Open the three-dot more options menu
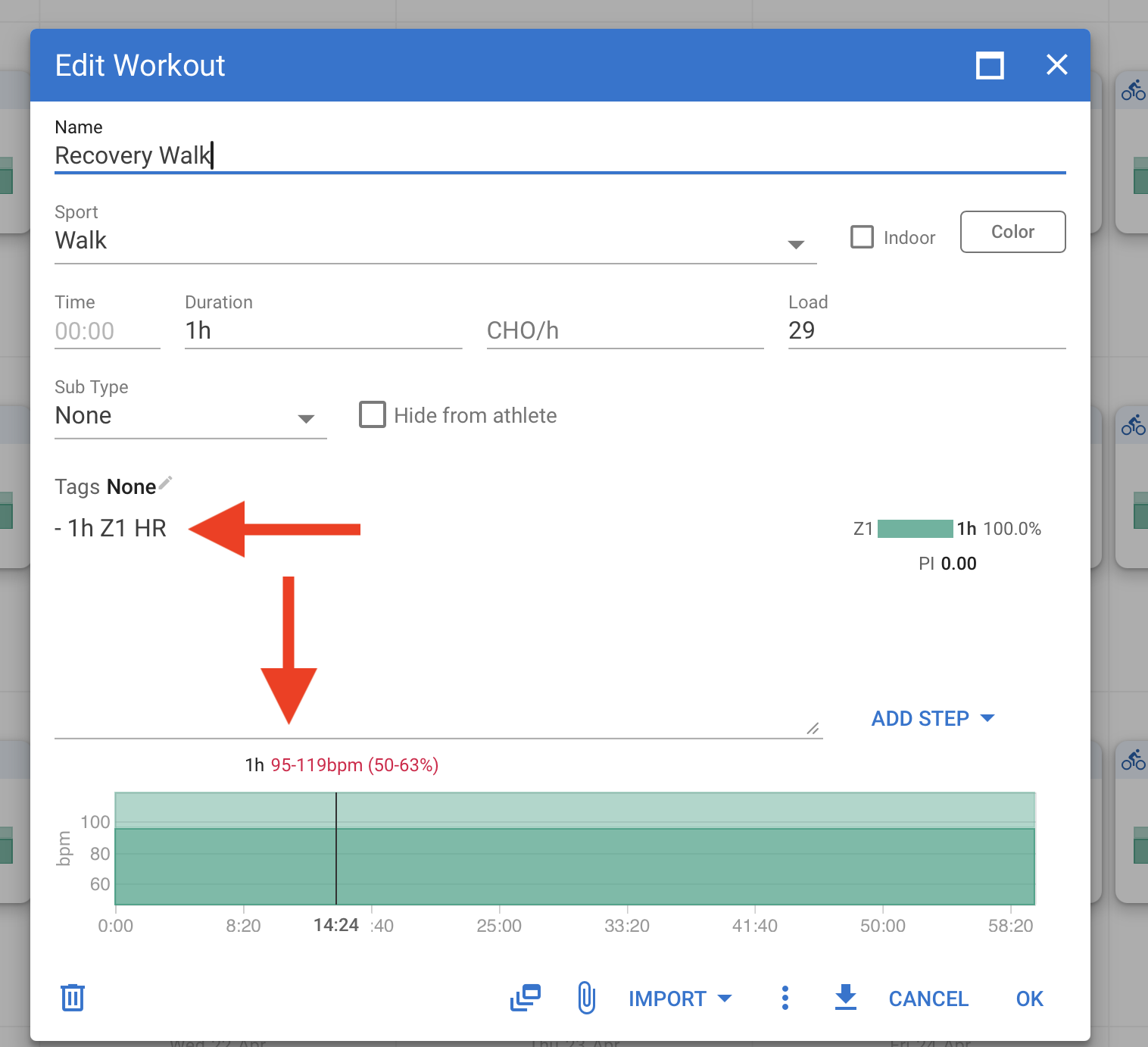This screenshot has height=1047, width=1148. point(785,998)
